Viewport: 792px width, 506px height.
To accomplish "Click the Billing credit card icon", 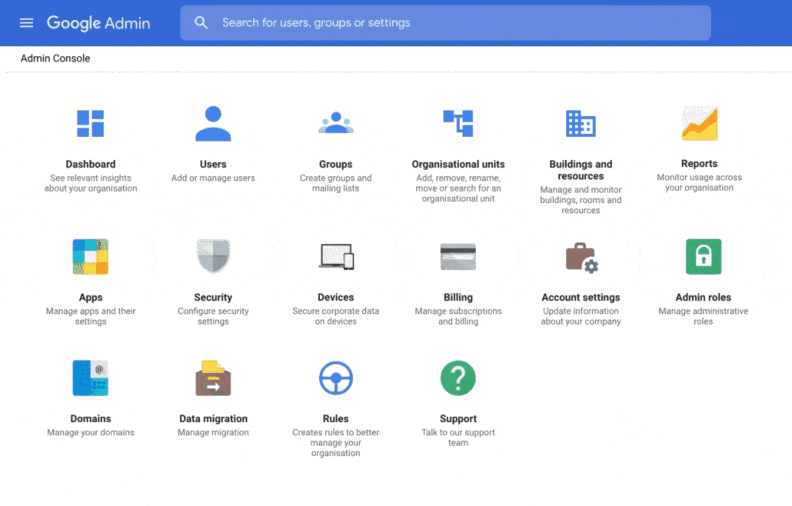I will click(x=458, y=257).
